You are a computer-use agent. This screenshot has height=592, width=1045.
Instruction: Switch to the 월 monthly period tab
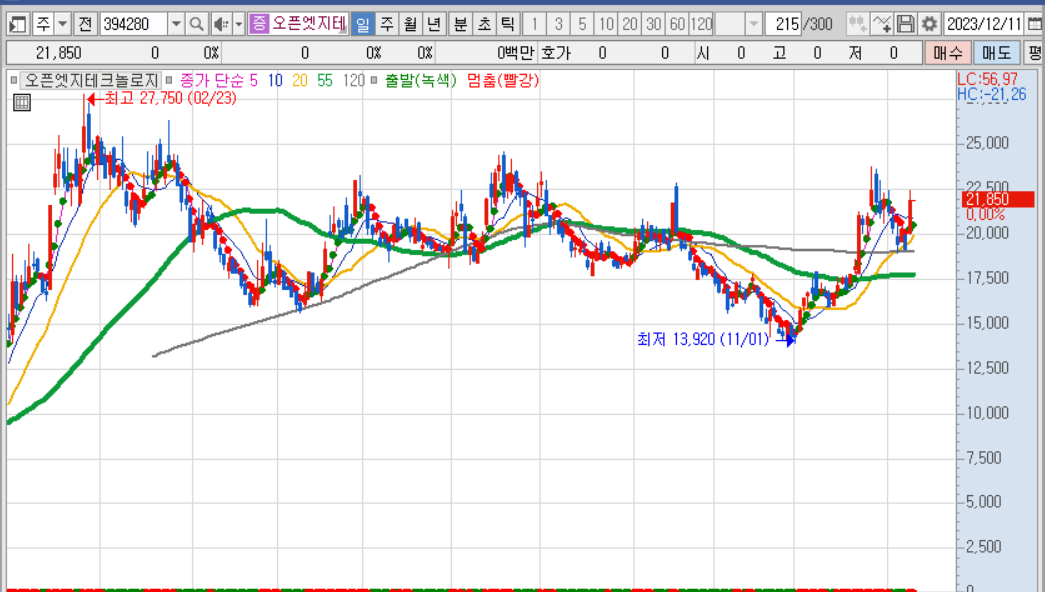[410, 25]
